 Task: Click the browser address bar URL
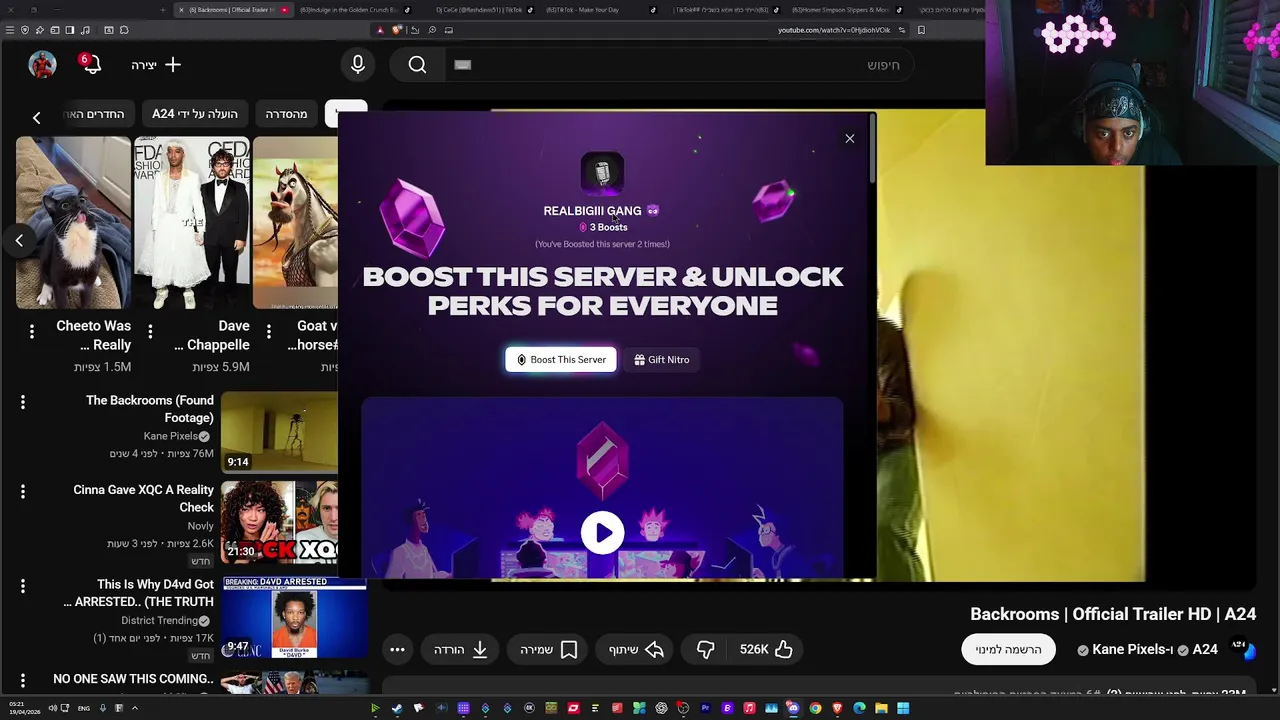pyautogui.click(x=834, y=30)
